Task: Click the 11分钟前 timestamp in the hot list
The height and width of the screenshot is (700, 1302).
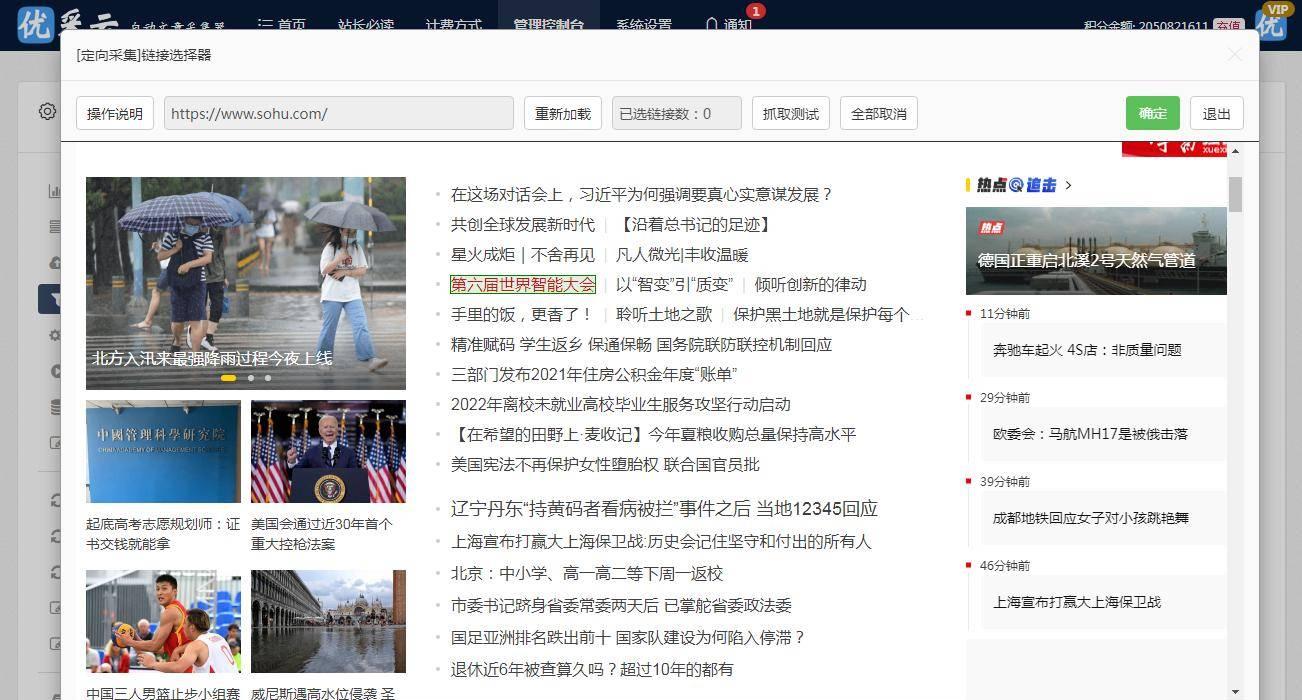Action: [x=1005, y=314]
